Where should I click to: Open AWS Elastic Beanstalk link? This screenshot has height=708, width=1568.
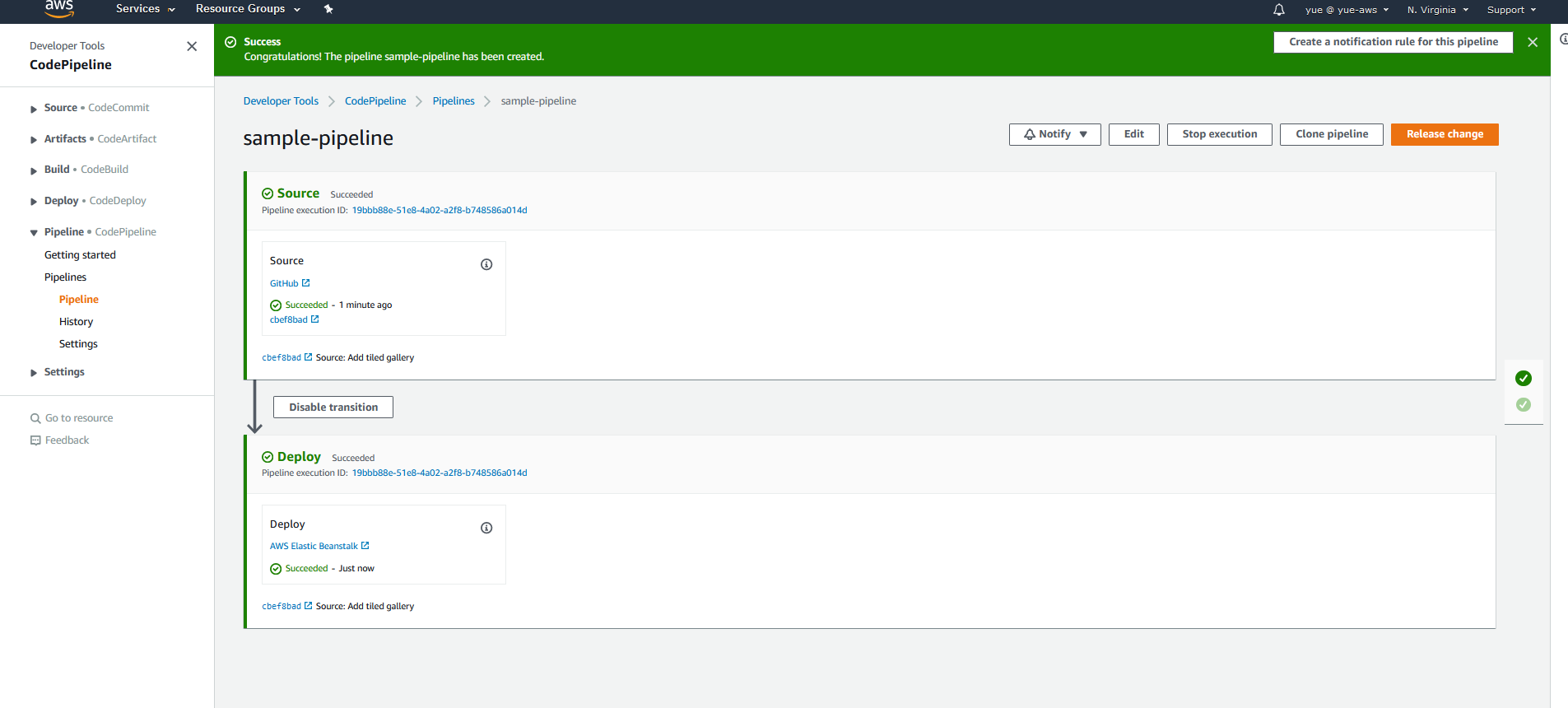[314, 547]
